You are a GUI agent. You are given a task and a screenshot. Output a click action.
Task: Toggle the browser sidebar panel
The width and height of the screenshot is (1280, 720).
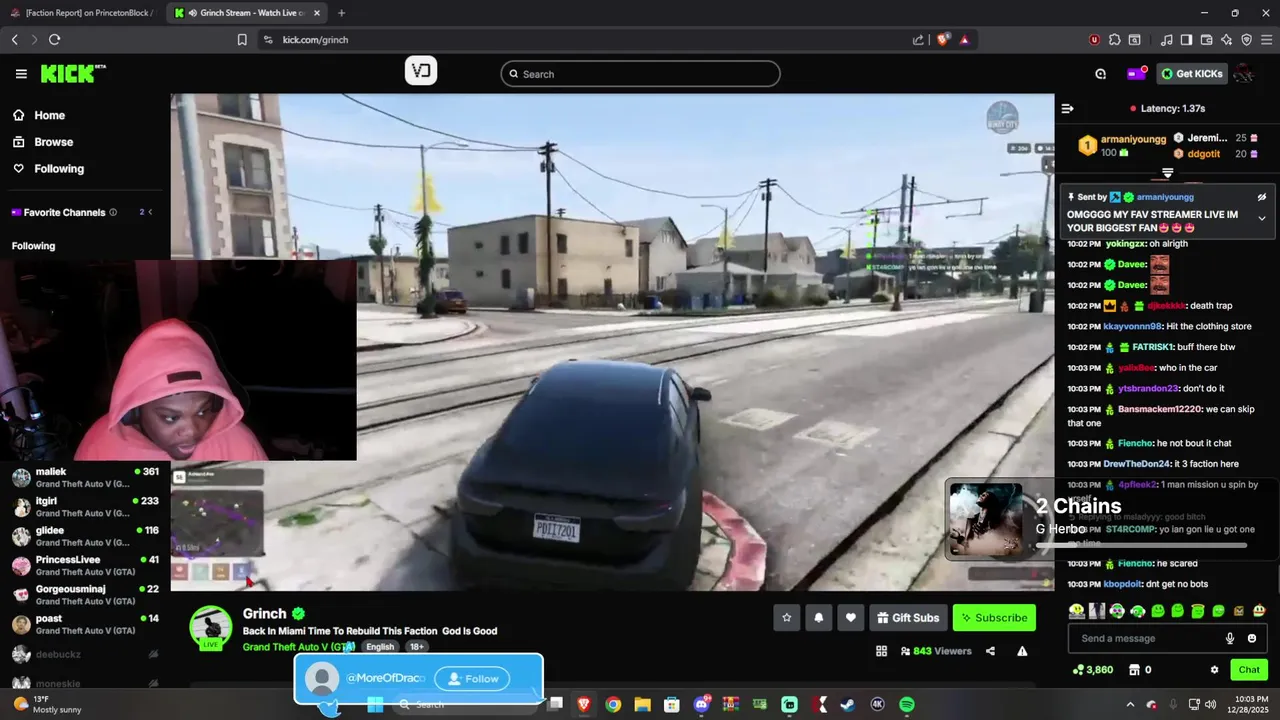click(x=1186, y=40)
